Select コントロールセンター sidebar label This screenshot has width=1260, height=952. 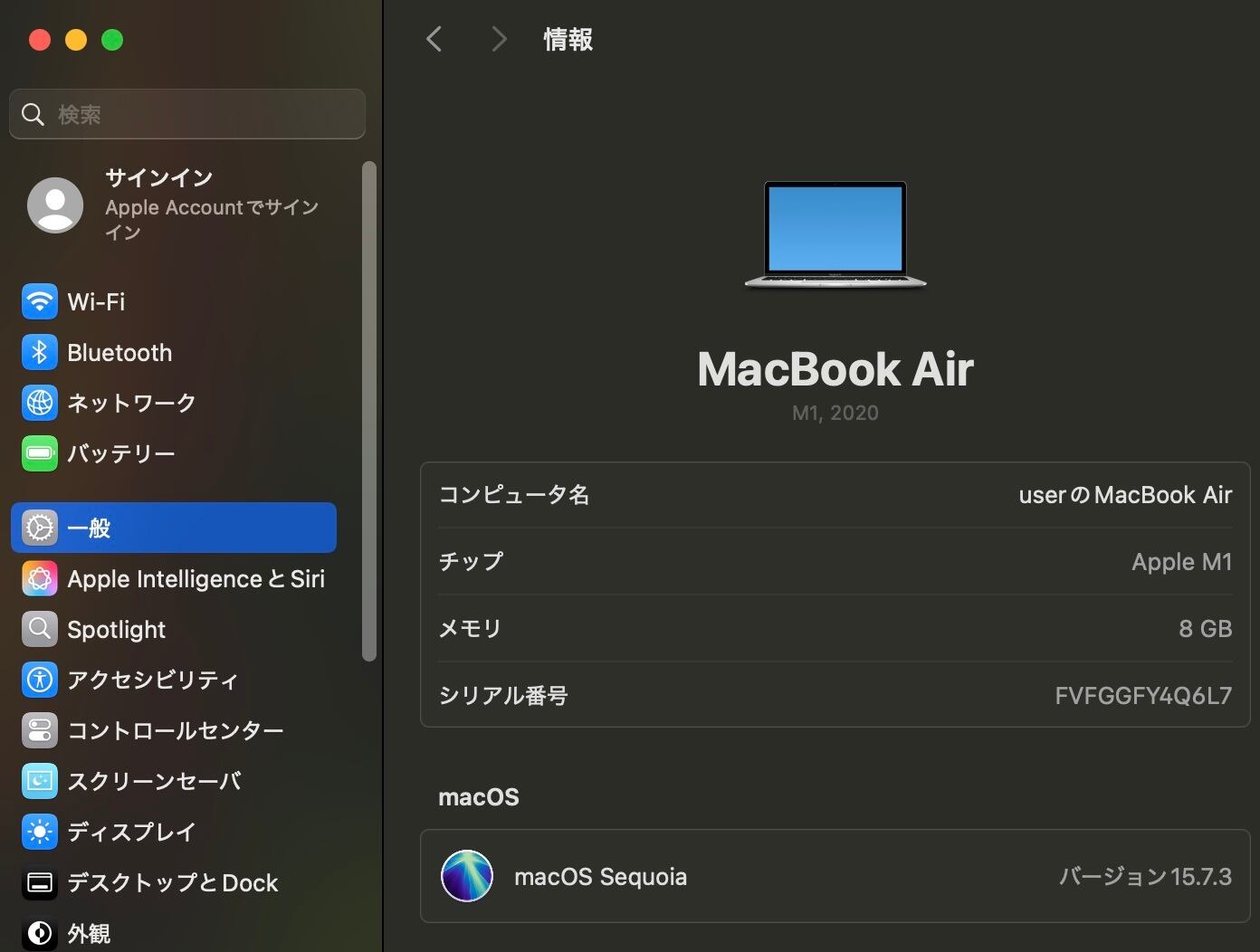(176, 730)
